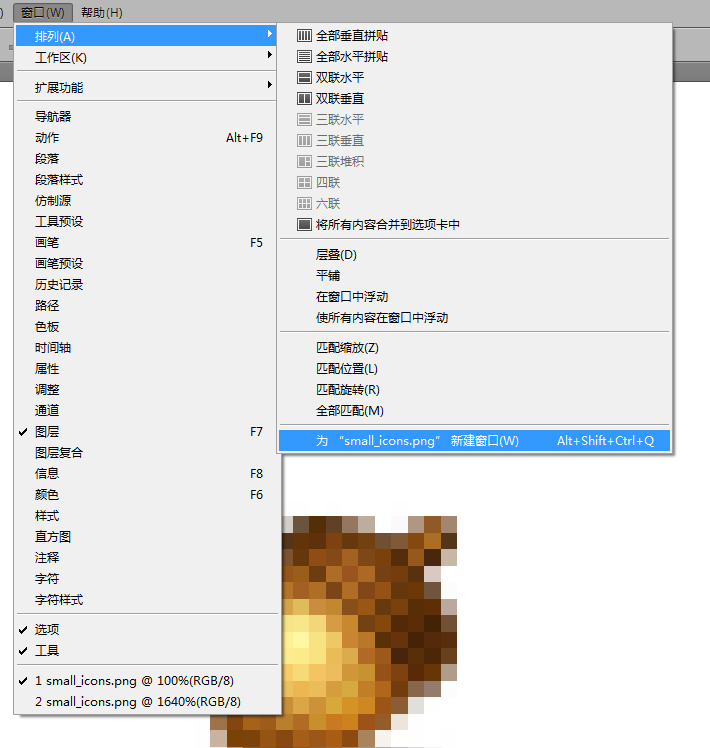Click Match Zoom (匹配缩放)
This screenshot has width=710, height=748.
[x=347, y=348]
